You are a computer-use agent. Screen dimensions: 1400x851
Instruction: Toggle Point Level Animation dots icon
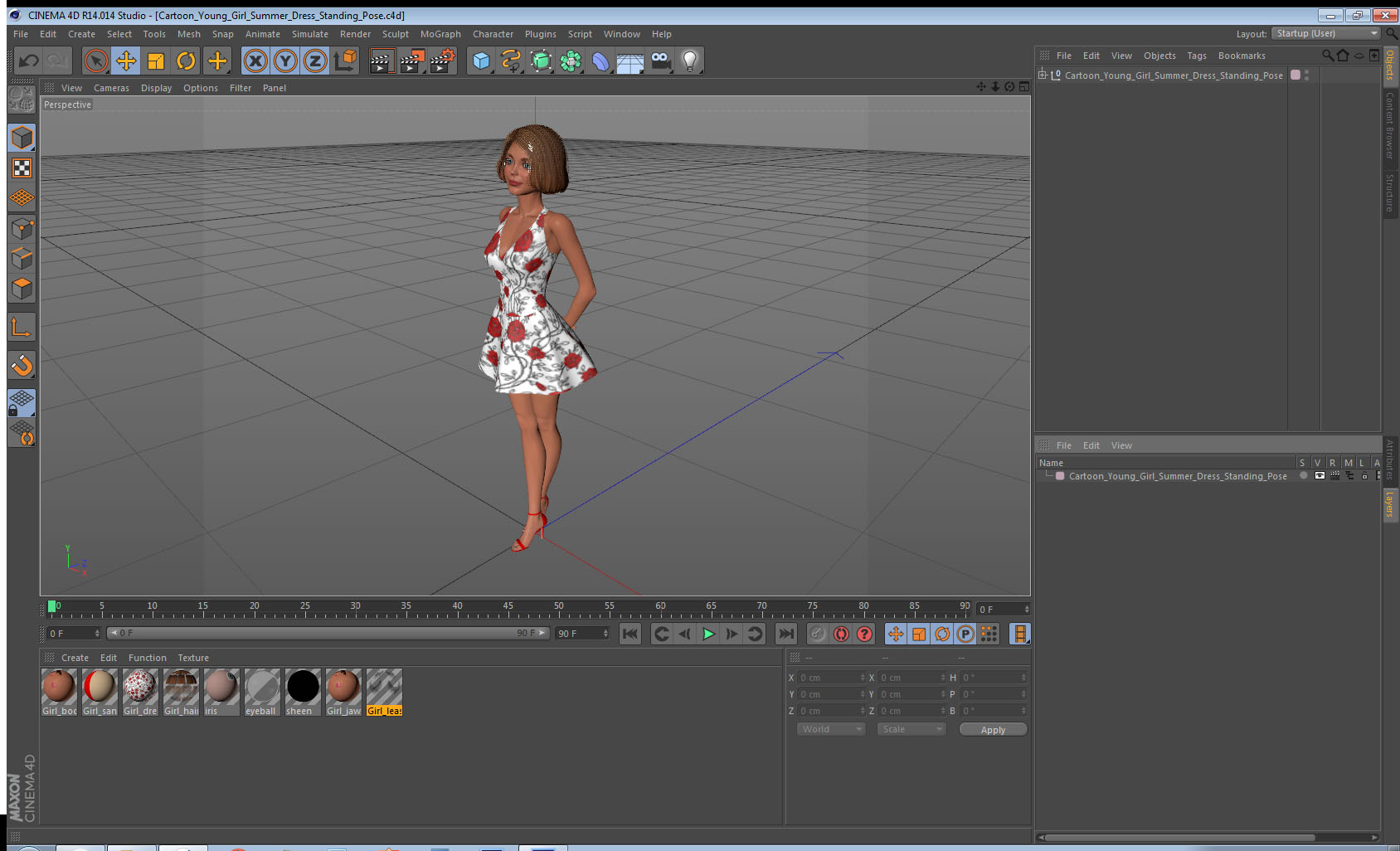pos(989,634)
